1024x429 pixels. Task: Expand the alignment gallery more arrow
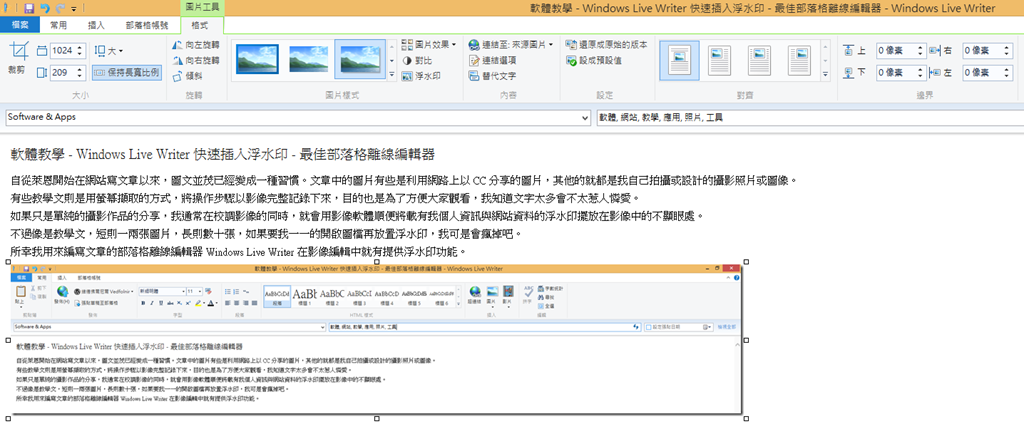[x=826, y=73]
